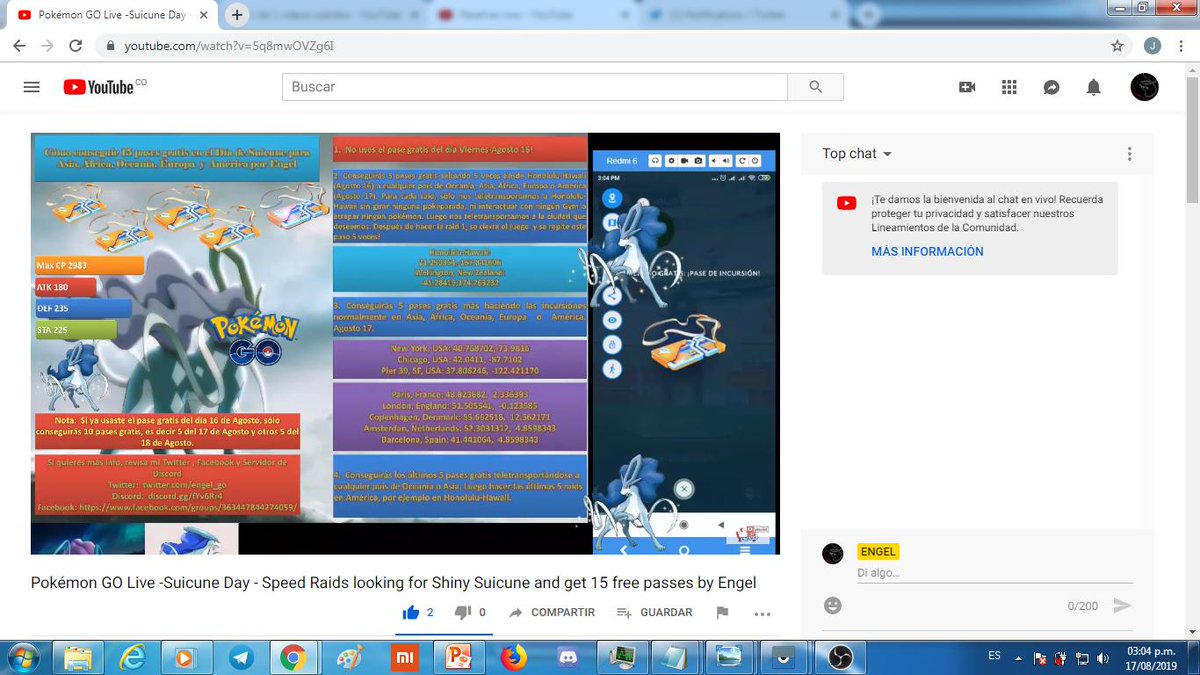Open the Windows Start button
This screenshot has width=1200, height=675.
tap(22, 657)
